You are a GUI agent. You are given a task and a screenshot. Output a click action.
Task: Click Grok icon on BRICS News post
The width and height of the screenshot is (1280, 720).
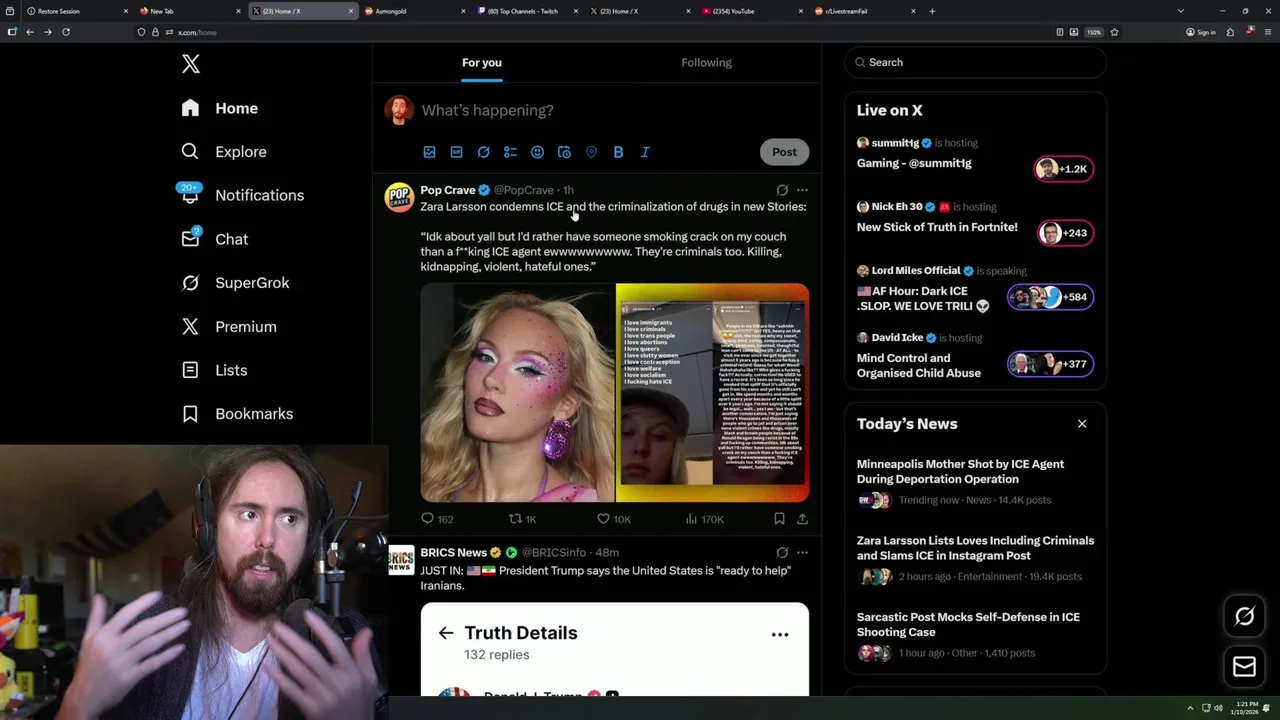point(782,552)
